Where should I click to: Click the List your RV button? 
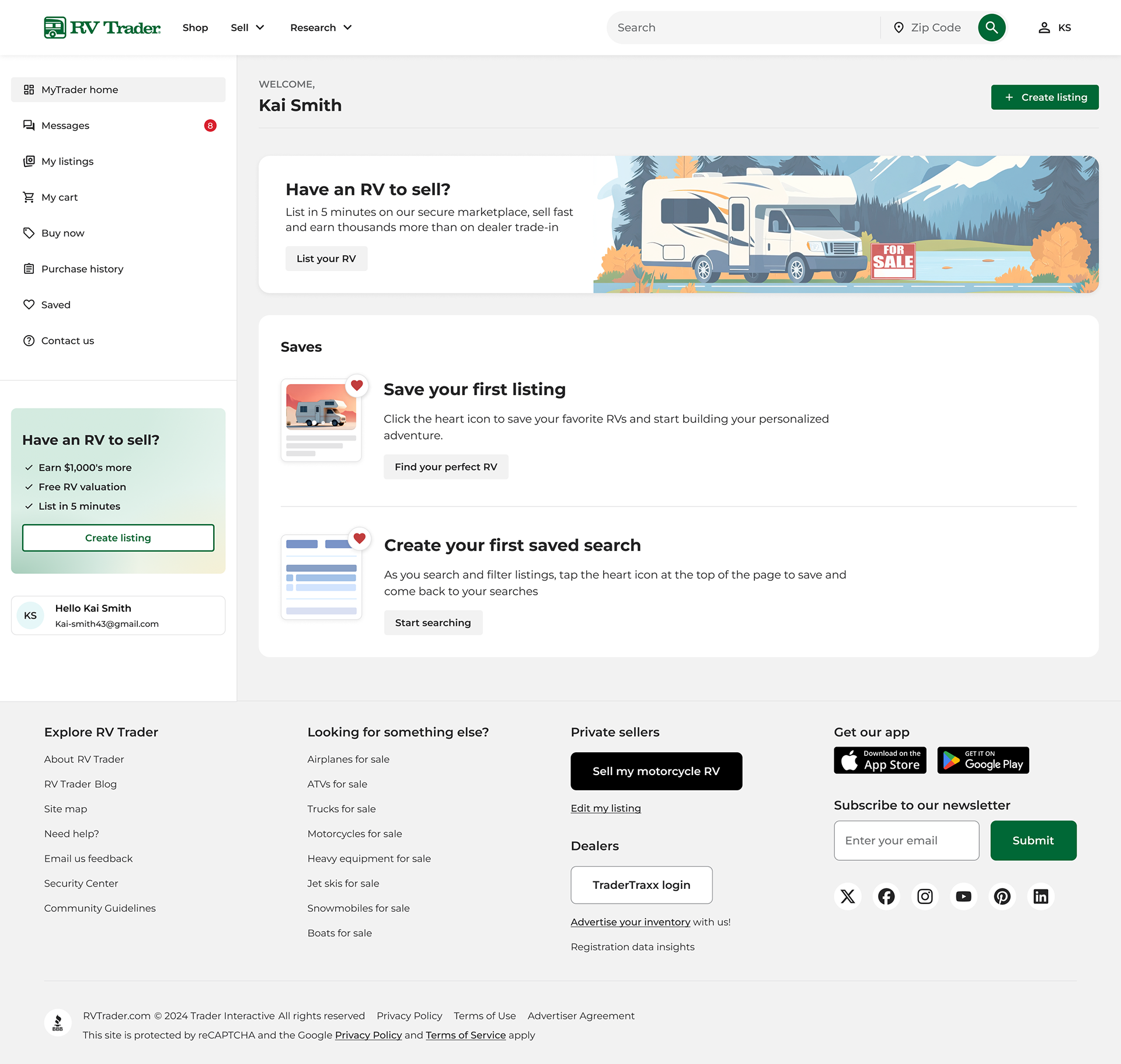(x=326, y=259)
